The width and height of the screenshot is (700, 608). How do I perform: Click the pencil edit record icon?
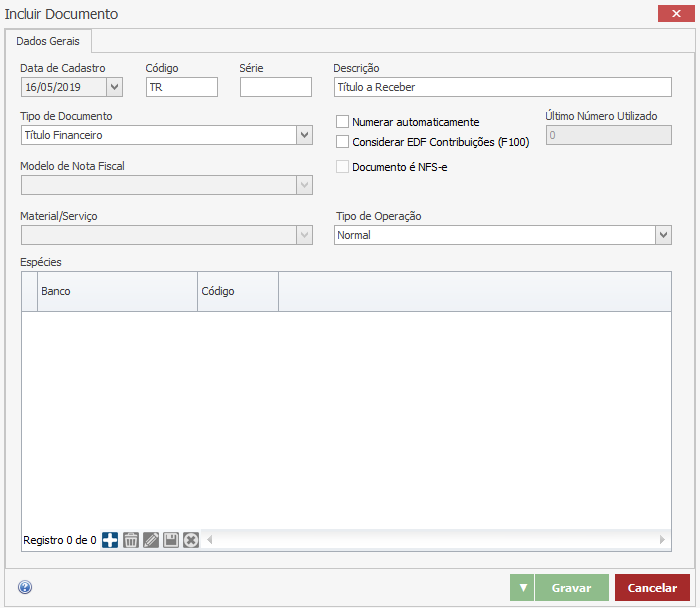coord(151,540)
